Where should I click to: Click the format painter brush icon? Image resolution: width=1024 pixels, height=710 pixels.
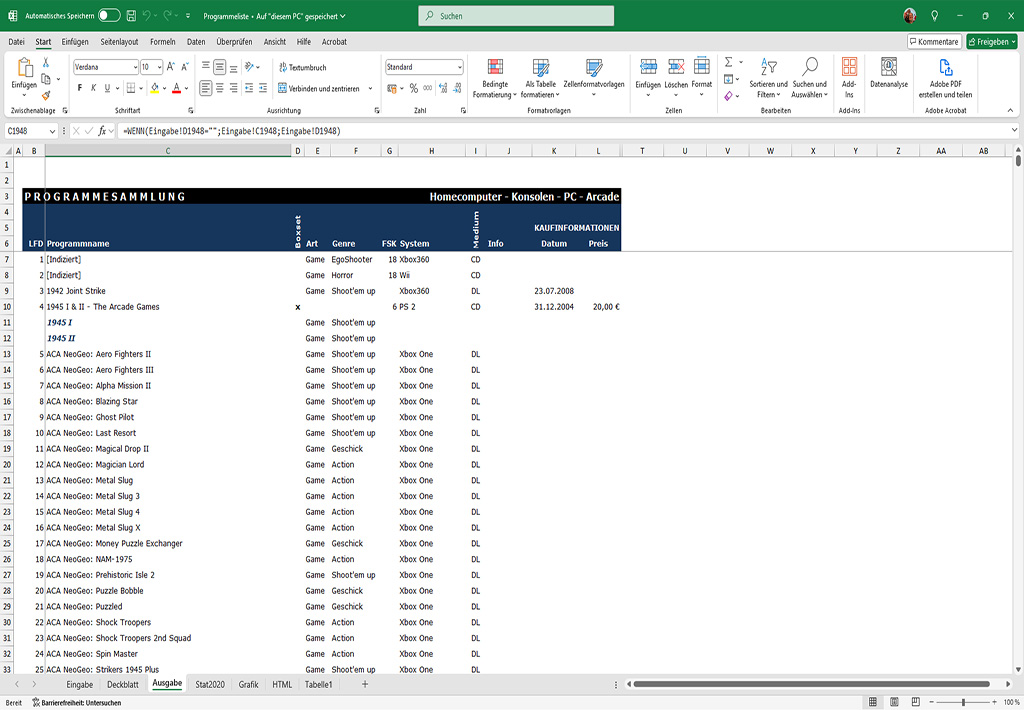(46, 96)
